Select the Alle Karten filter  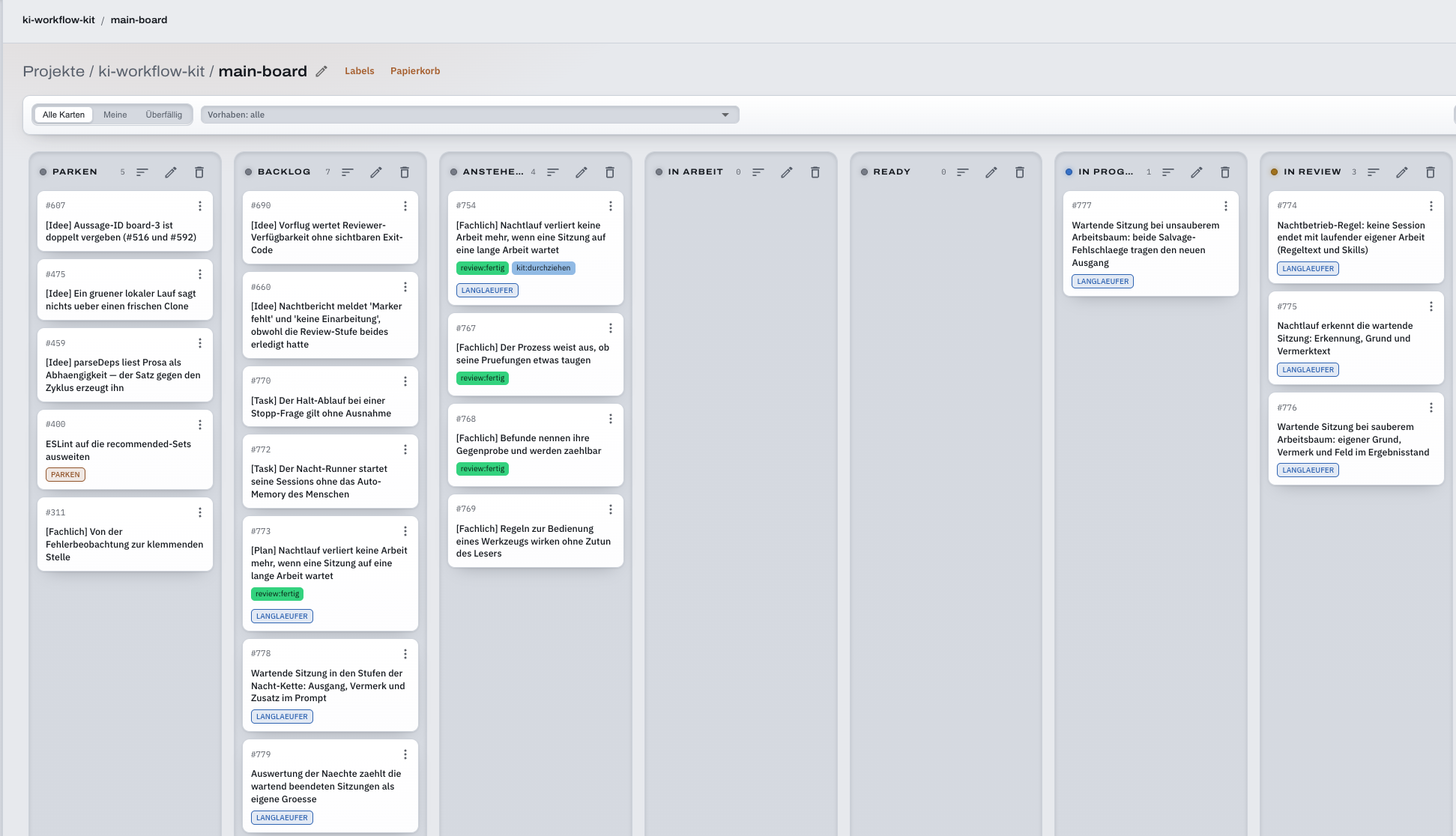(64, 115)
